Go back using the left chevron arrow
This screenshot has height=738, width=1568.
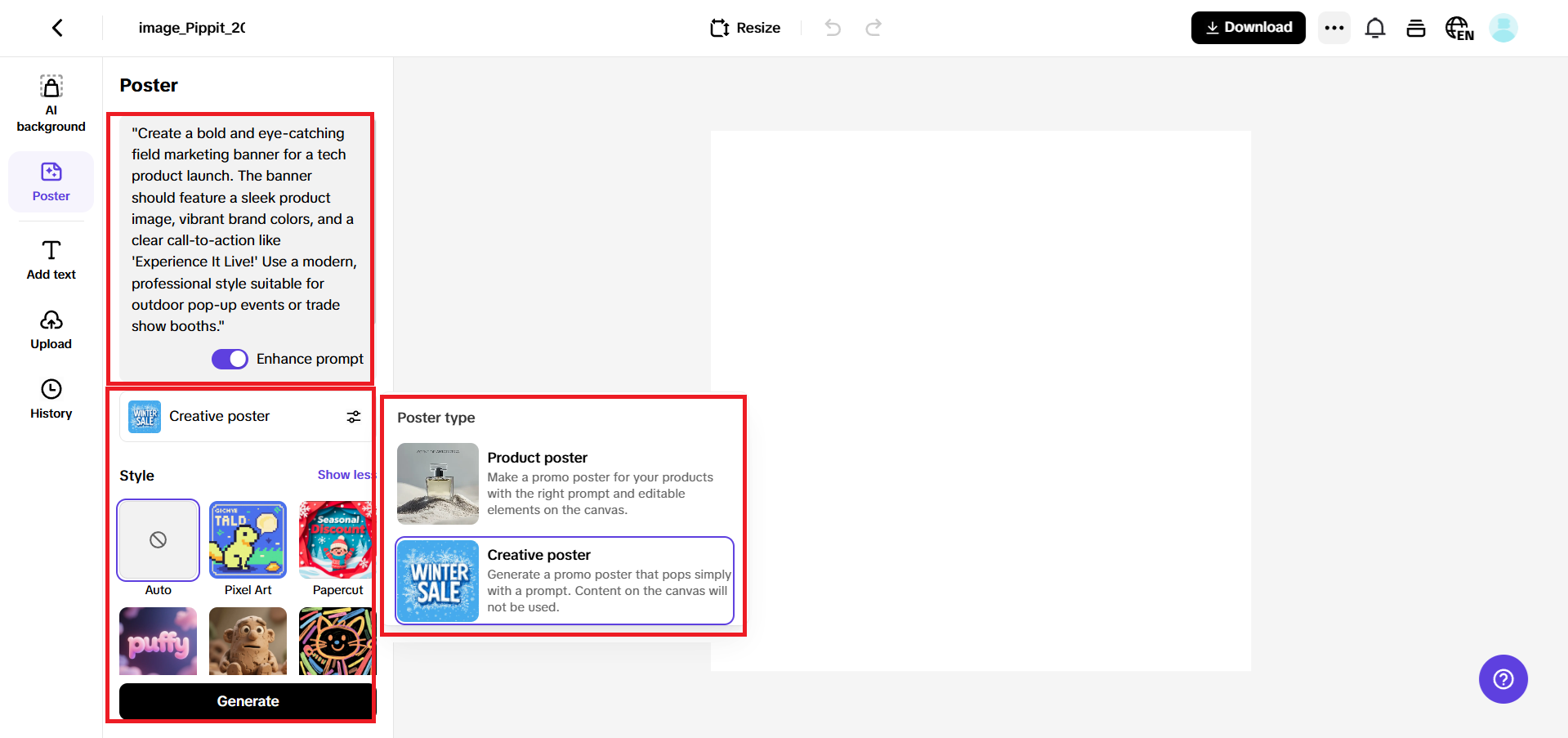(57, 28)
